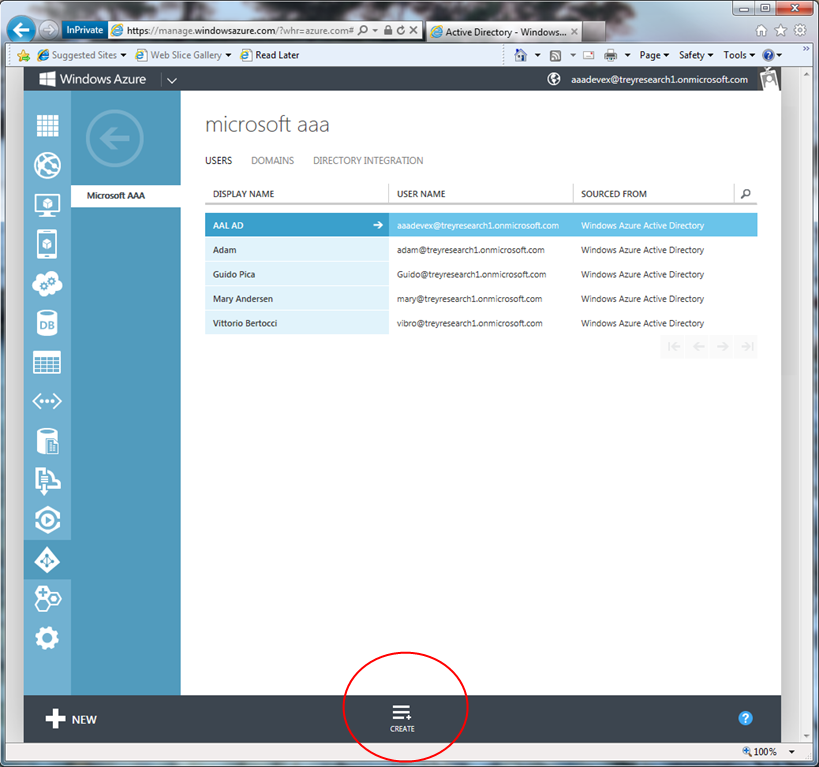Click the Print icon in IE command bar
The image size is (819, 767).
pos(611,55)
